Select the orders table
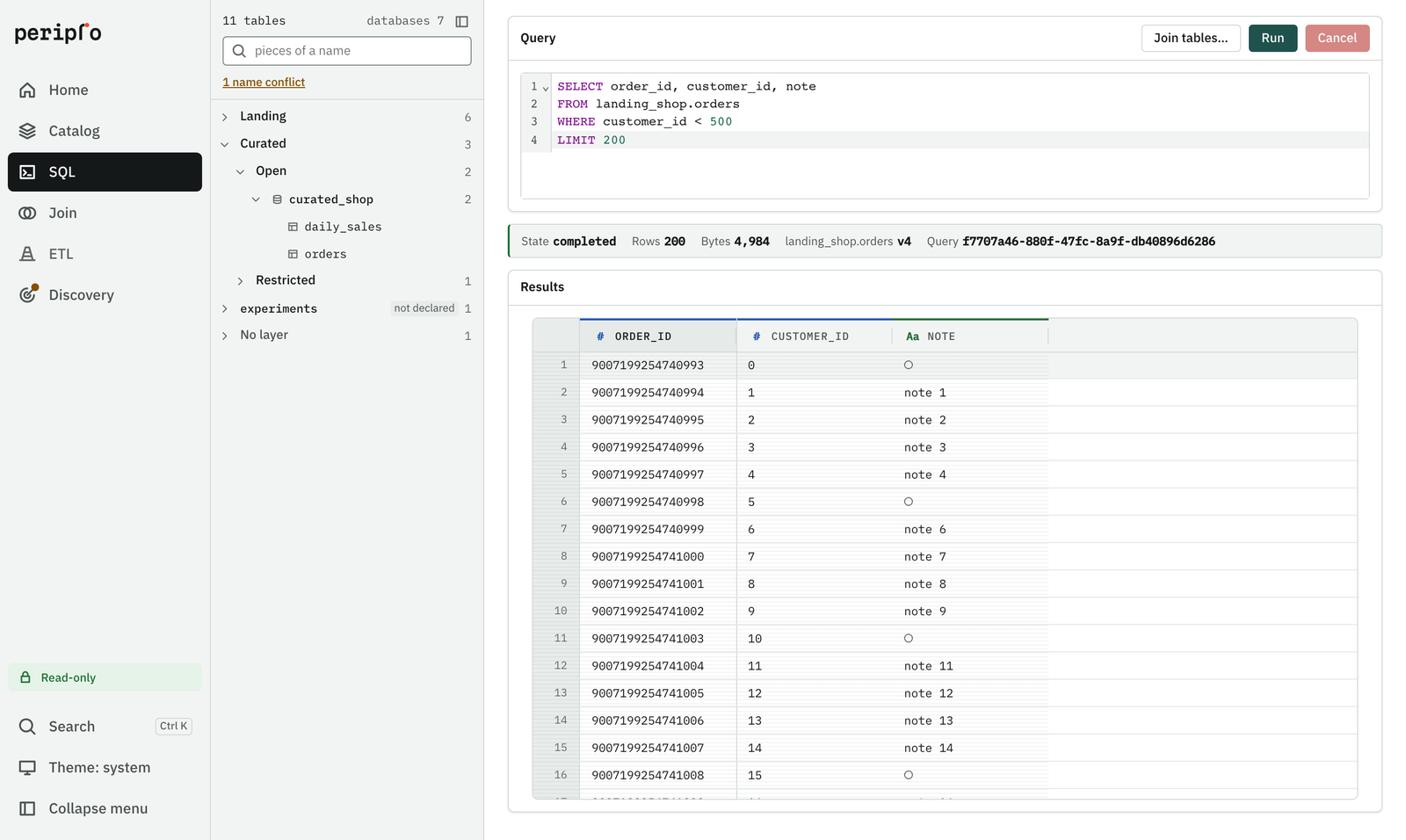This screenshot has width=1406, height=840. (x=325, y=254)
